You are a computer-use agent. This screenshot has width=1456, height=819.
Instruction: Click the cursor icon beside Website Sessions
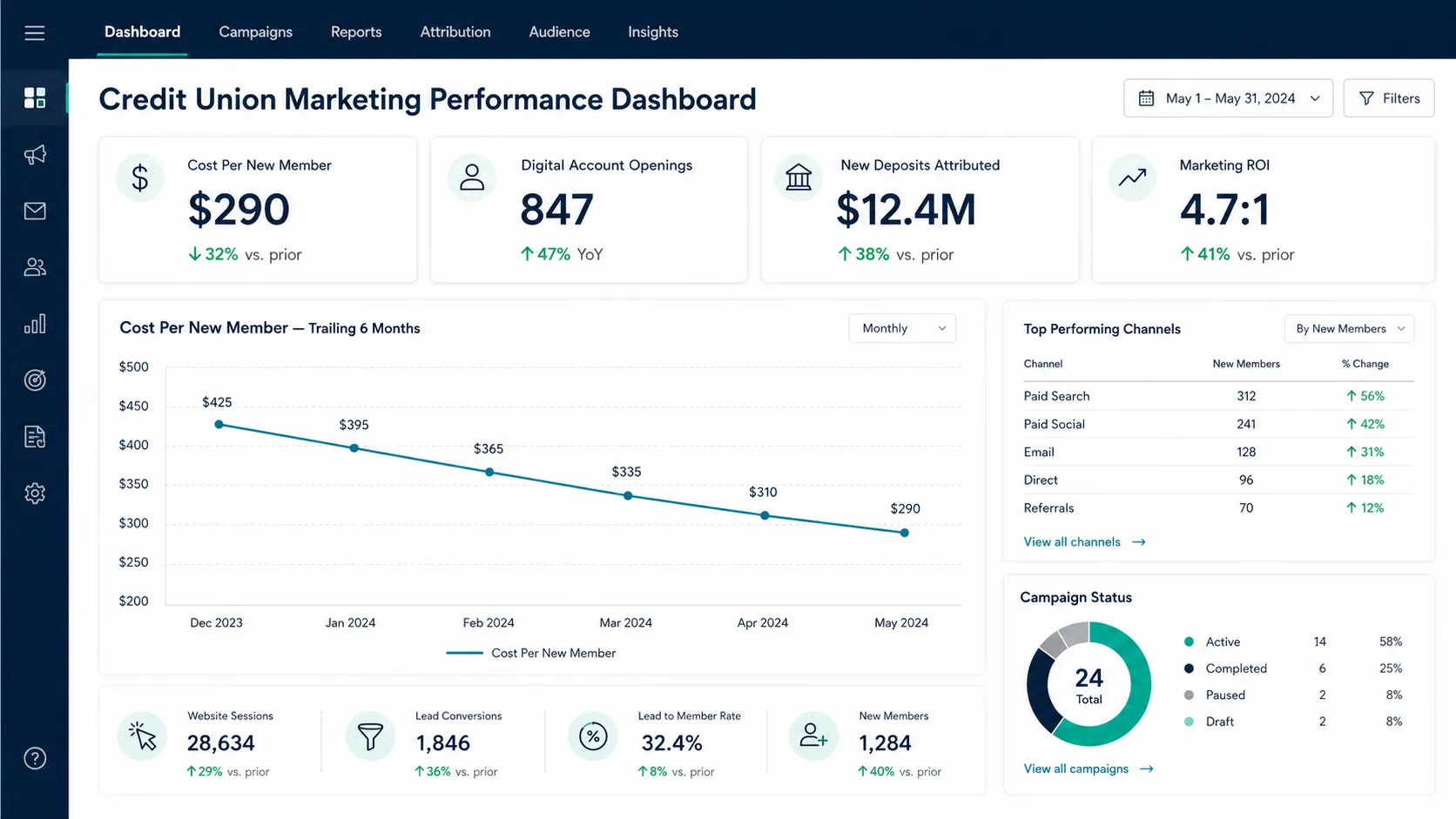(142, 736)
